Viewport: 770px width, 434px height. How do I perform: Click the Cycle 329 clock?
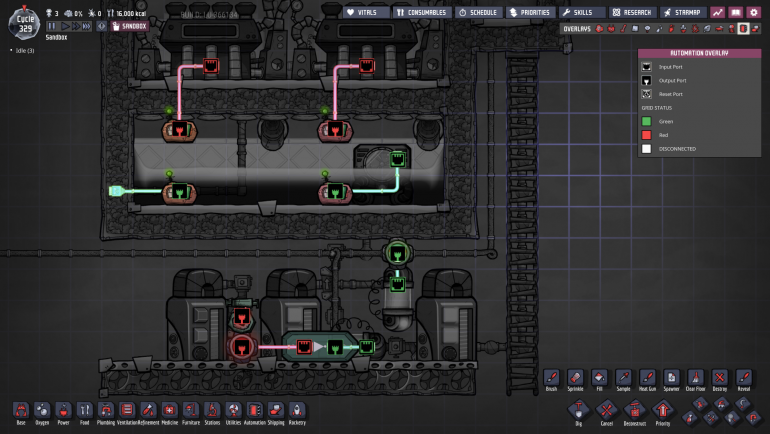tap(25, 23)
